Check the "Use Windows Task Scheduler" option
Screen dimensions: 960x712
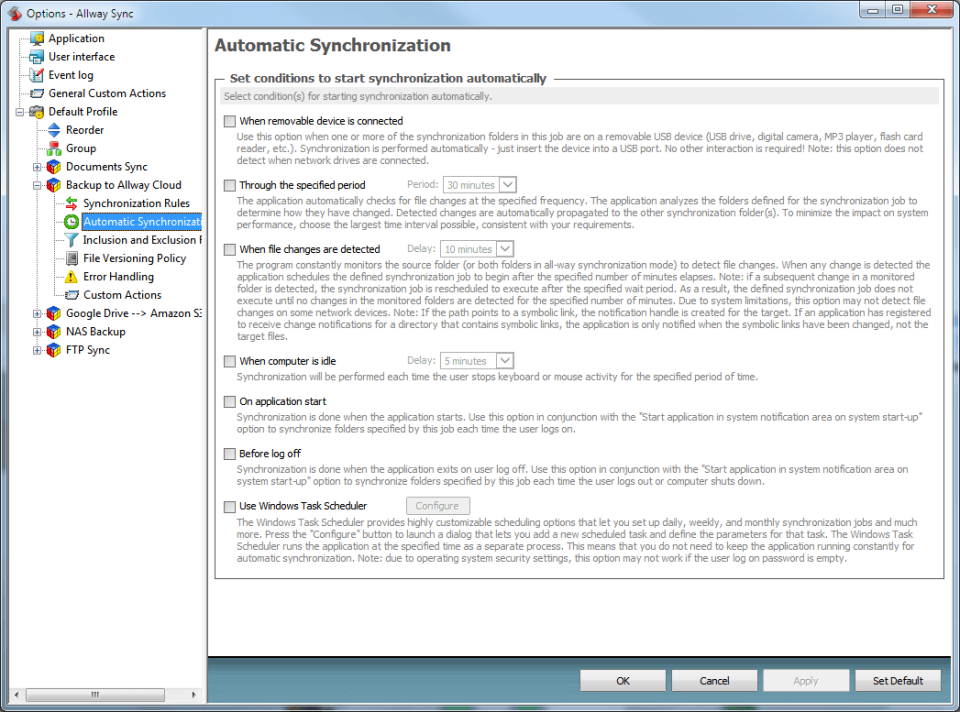pos(227,506)
